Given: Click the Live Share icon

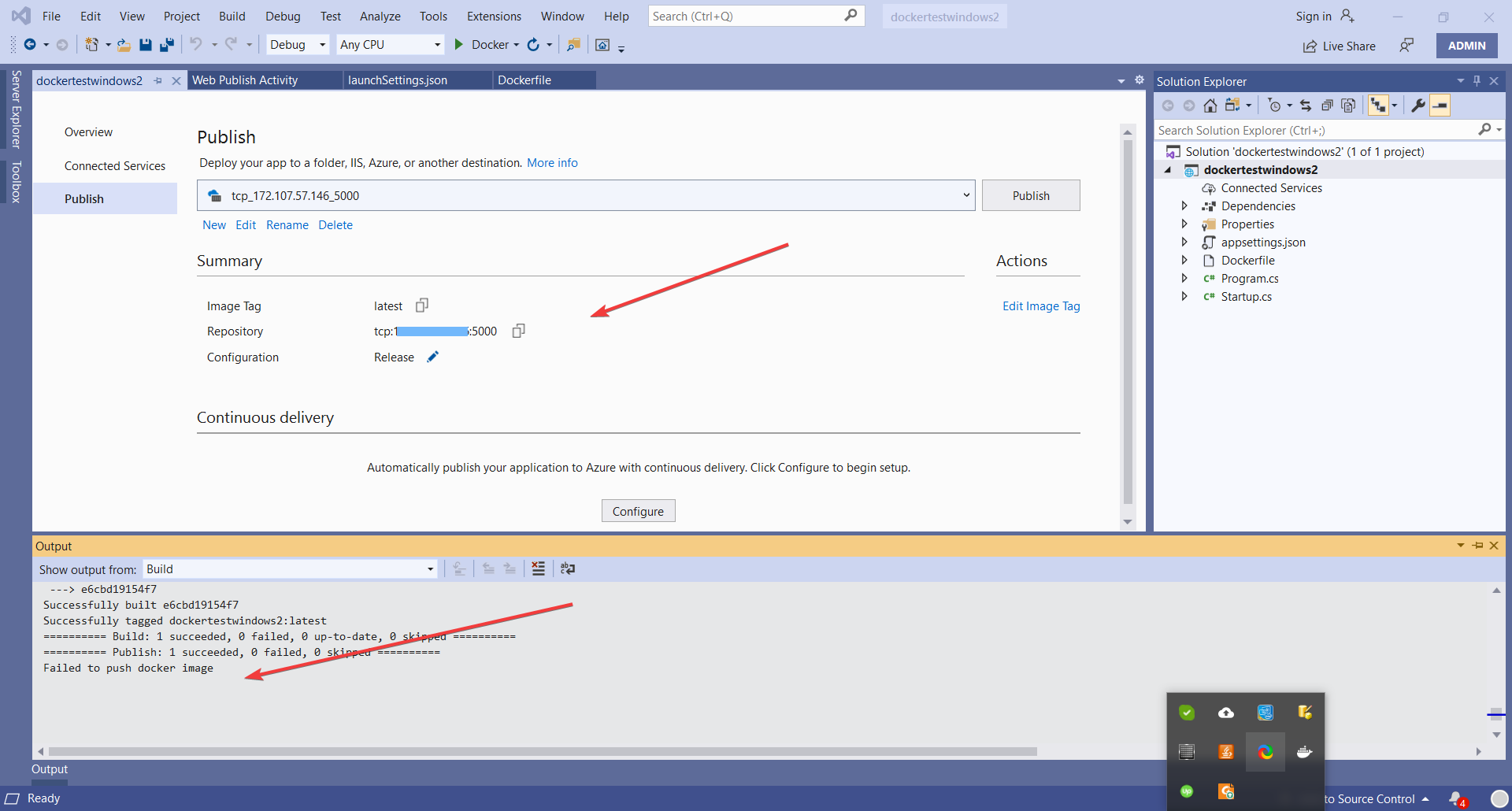Looking at the screenshot, I should click(1310, 46).
